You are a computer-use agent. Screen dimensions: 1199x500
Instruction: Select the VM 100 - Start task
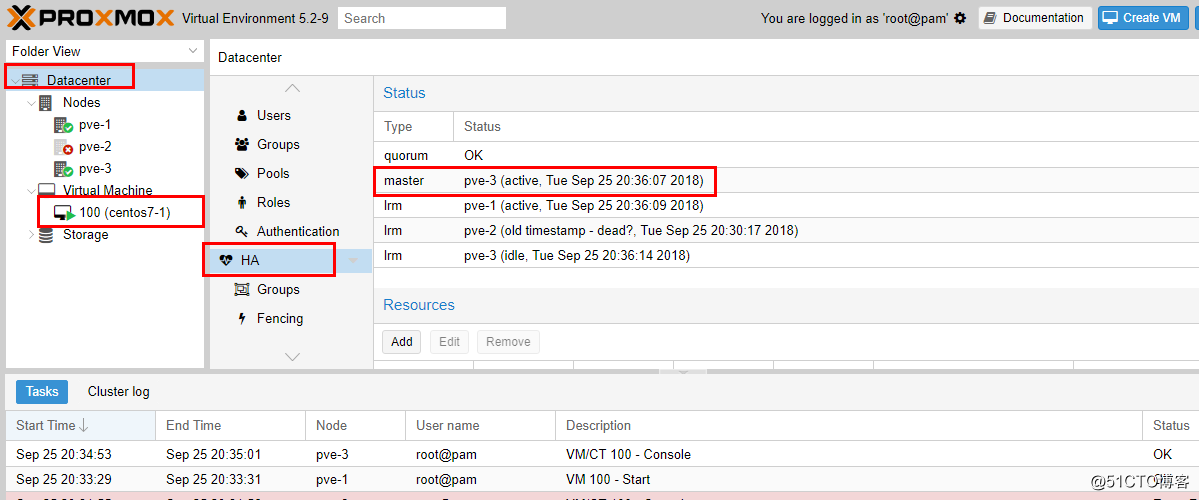pyautogui.click(x=602, y=479)
